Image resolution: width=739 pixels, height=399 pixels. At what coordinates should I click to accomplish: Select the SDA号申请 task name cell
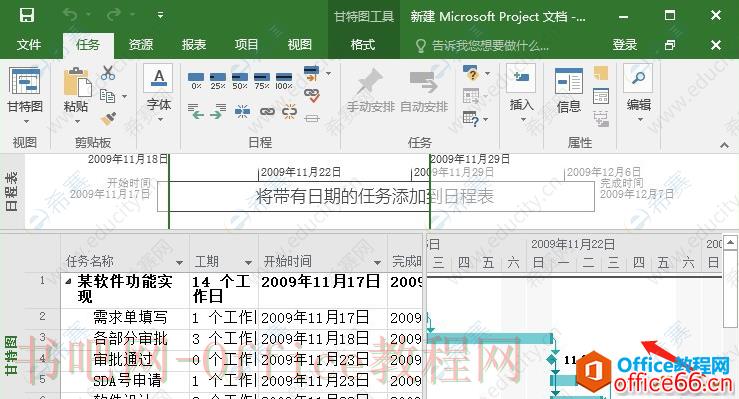coord(125,381)
